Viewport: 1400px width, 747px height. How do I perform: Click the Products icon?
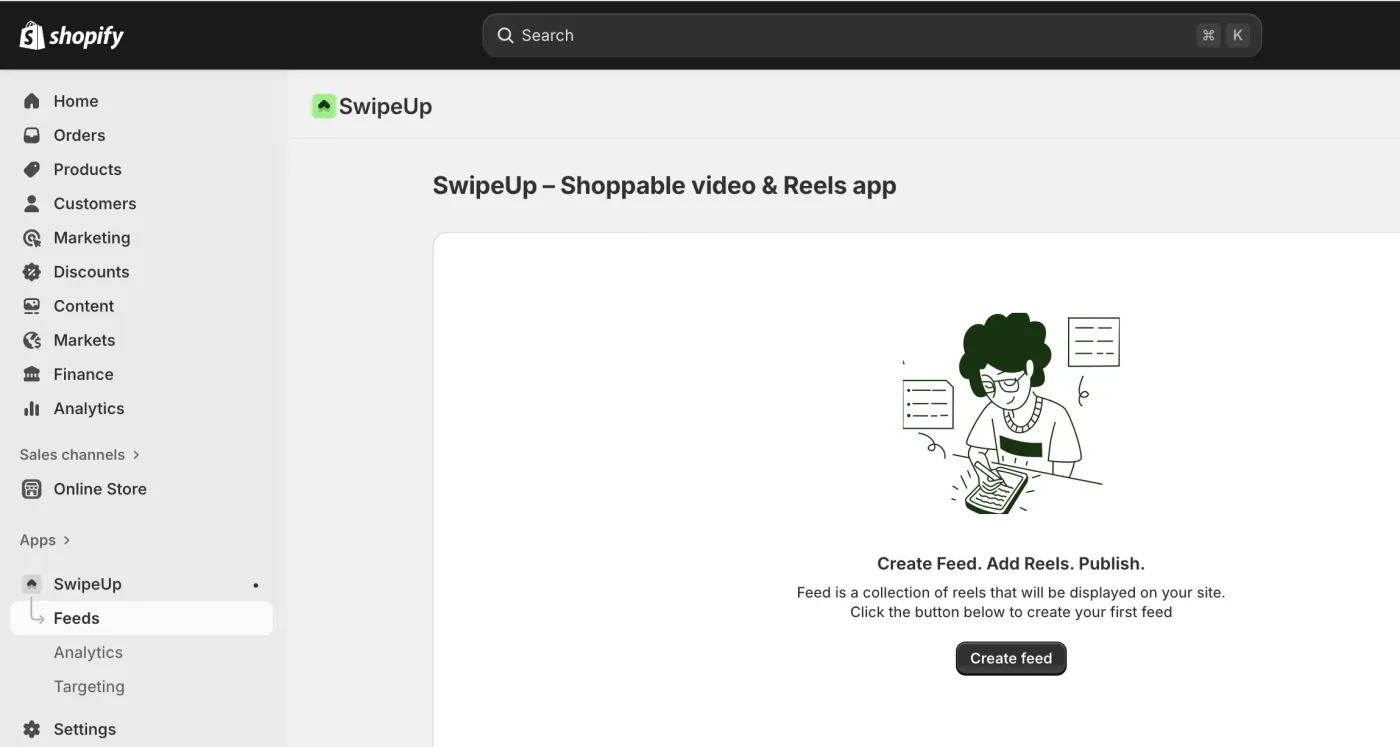tap(31, 169)
